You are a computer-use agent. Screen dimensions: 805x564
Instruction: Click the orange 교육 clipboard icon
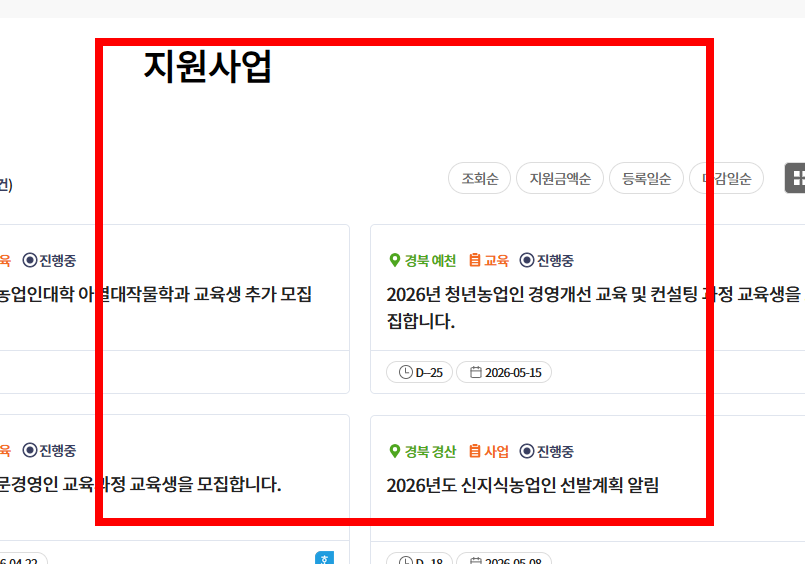[475, 260]
